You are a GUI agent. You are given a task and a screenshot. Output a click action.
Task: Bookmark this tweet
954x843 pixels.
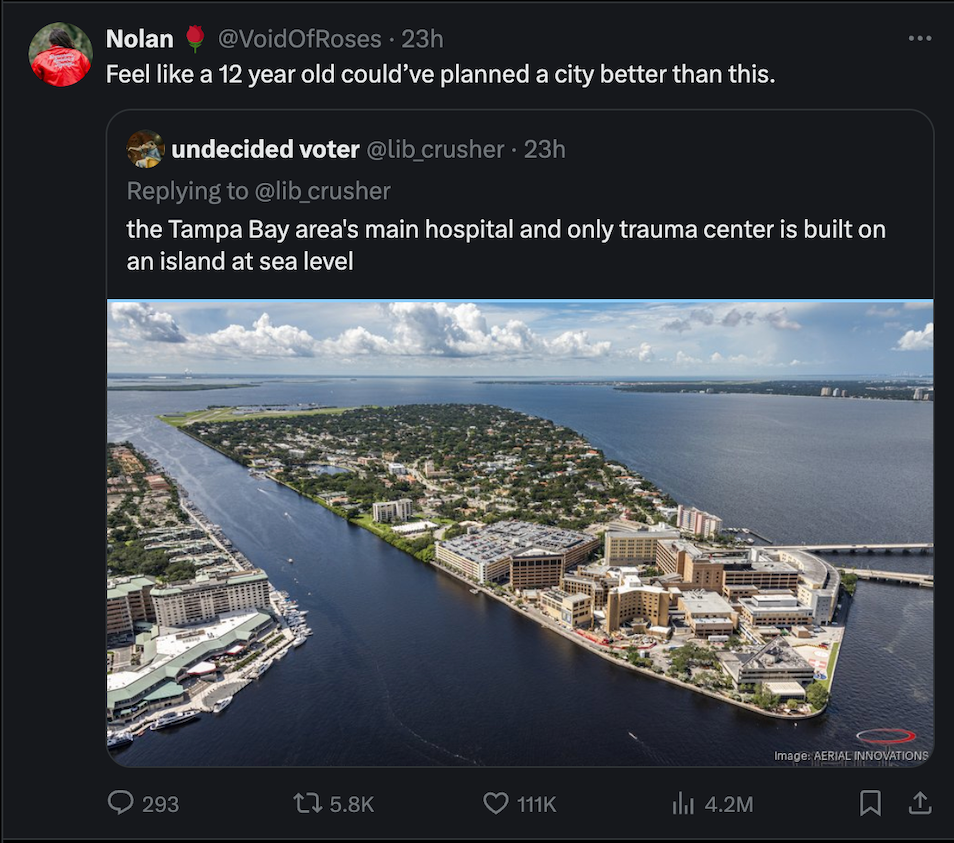[871, 802]
